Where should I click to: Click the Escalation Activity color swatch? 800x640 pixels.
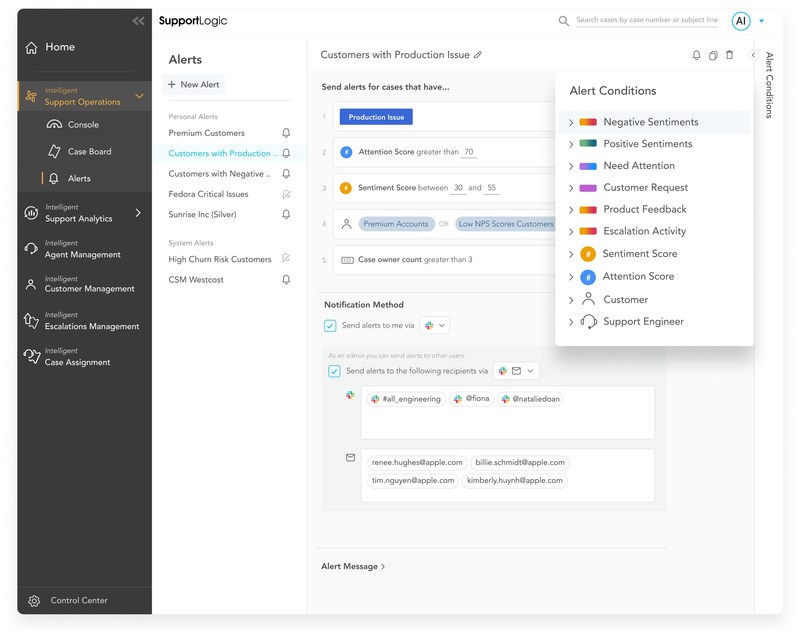588,232
